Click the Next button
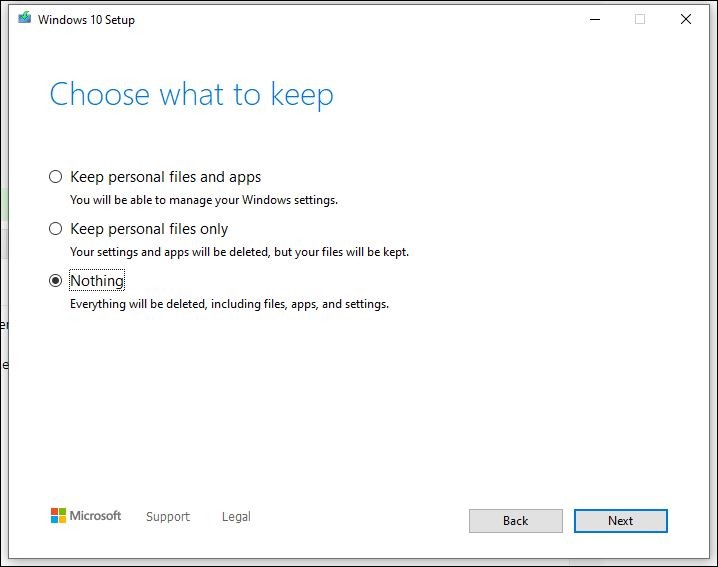Screen dimensions: 718x567 tap(620, 521)
